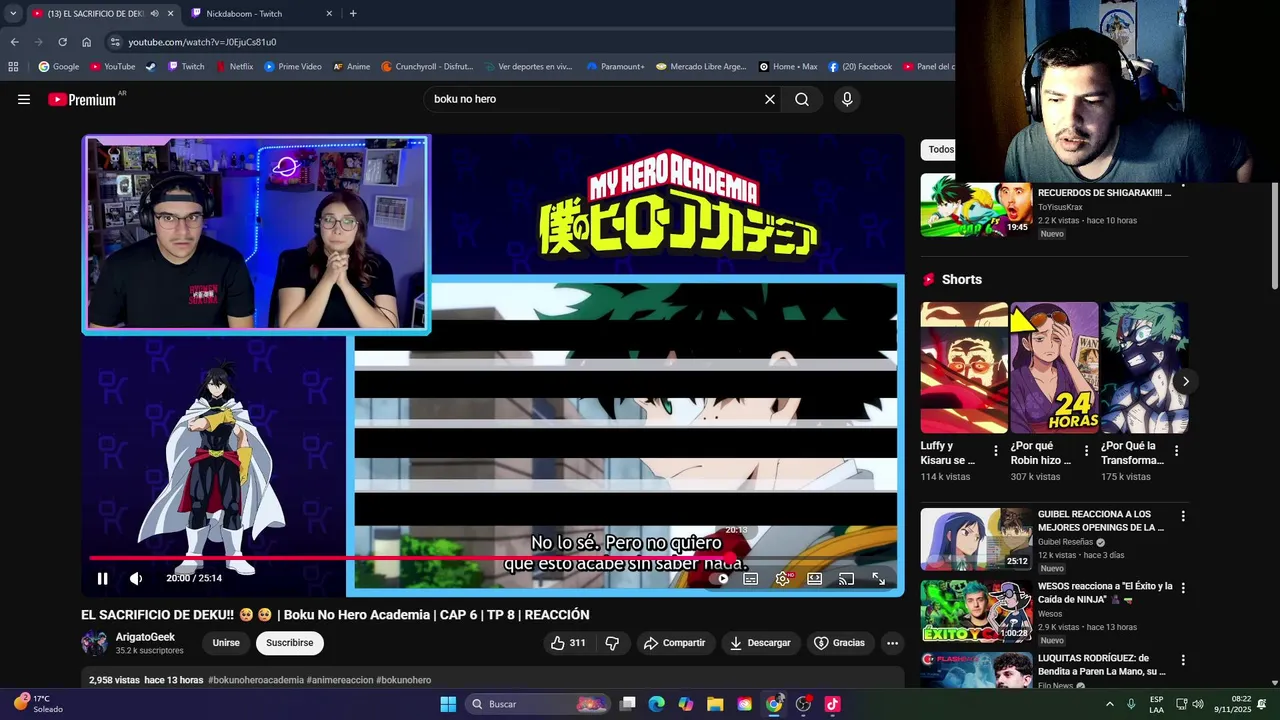Click the Windows Start button
Screen dimensions: 1280x720
click(448, 704)
